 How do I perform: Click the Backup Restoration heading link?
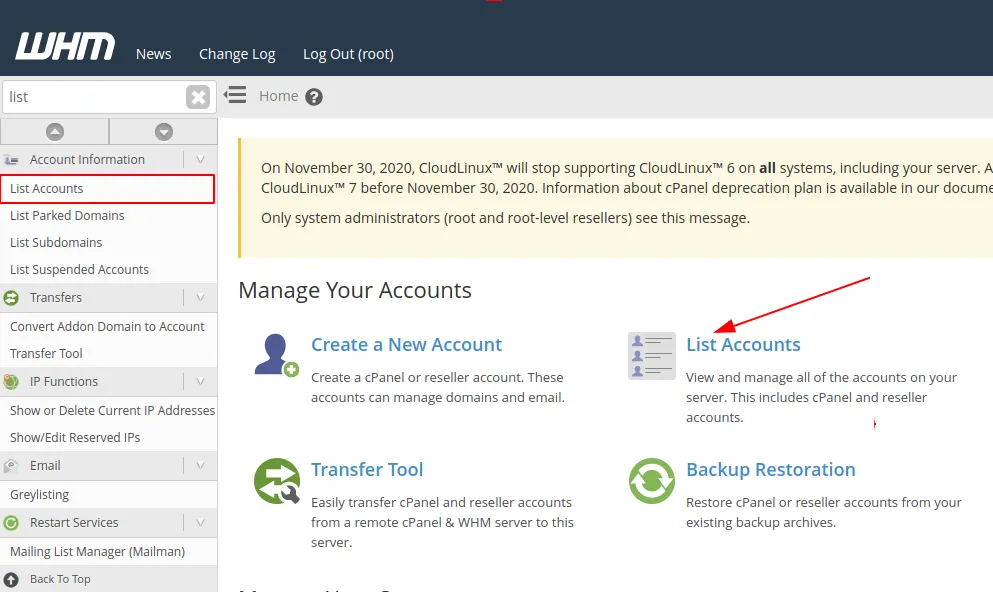click(771, 470)
